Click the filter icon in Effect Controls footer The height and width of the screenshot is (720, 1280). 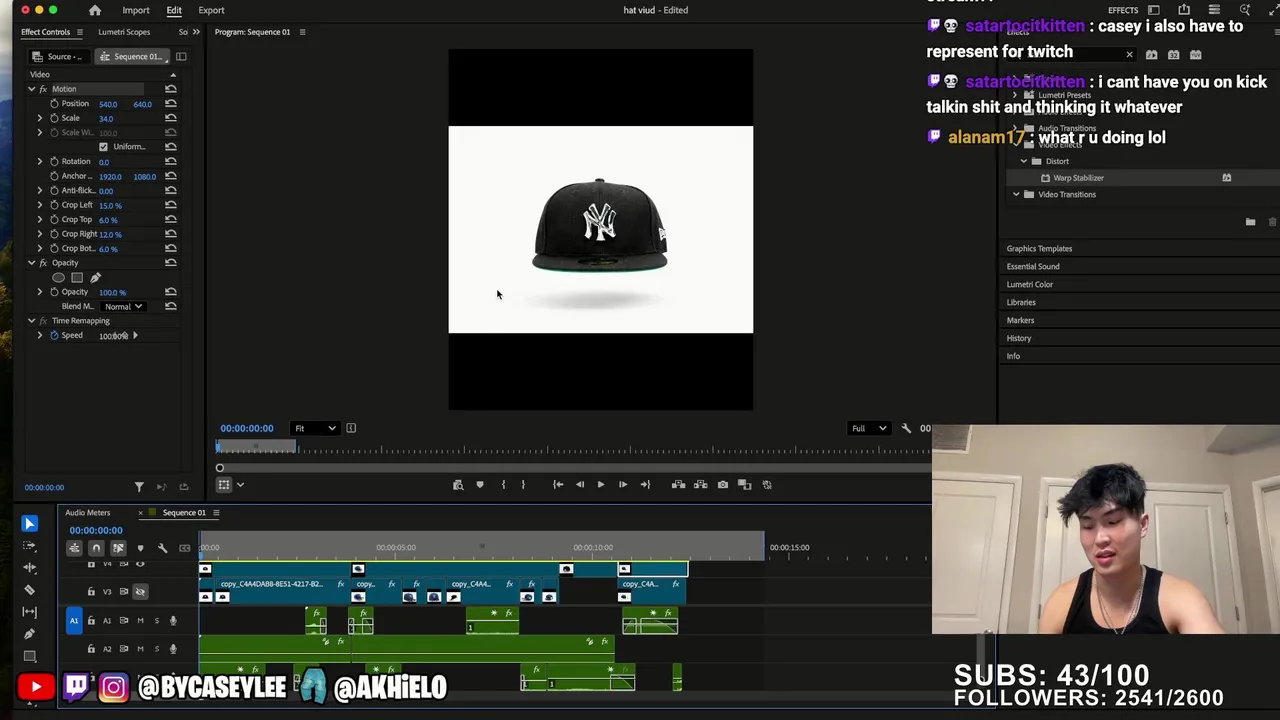pyautogui.click(x=139, y=487)
